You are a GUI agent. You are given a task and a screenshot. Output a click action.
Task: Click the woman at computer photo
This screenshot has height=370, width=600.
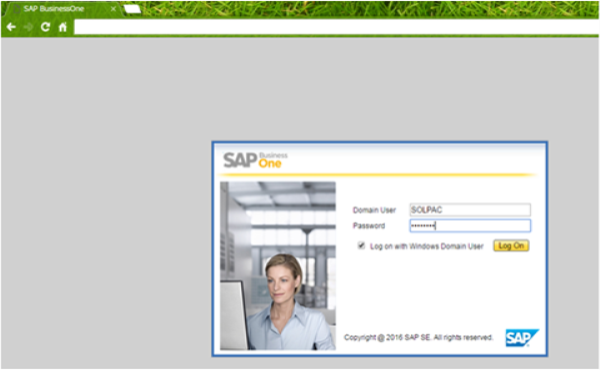[278, 266]
